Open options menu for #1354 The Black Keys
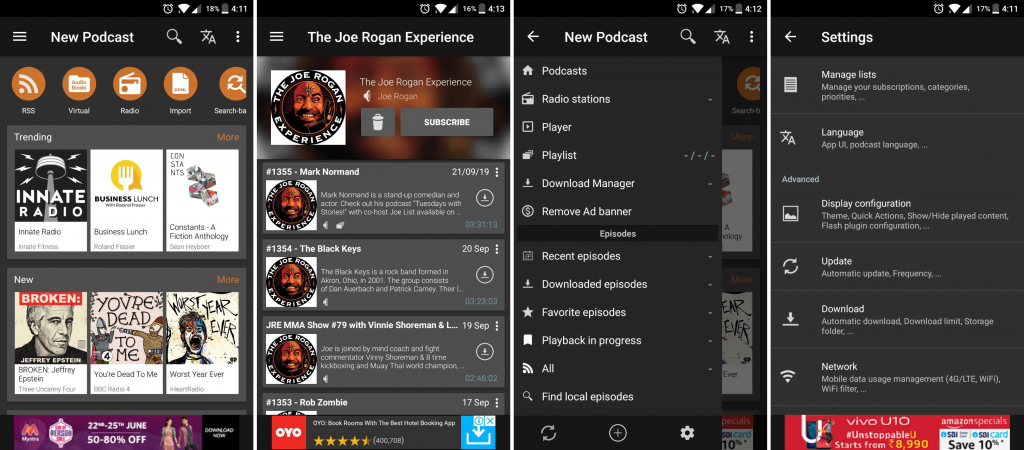 tap(497, 249)
